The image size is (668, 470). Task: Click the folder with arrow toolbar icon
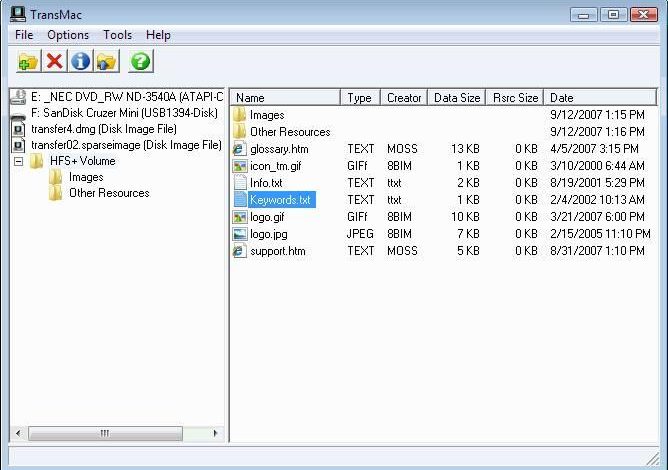pos(107,61)
